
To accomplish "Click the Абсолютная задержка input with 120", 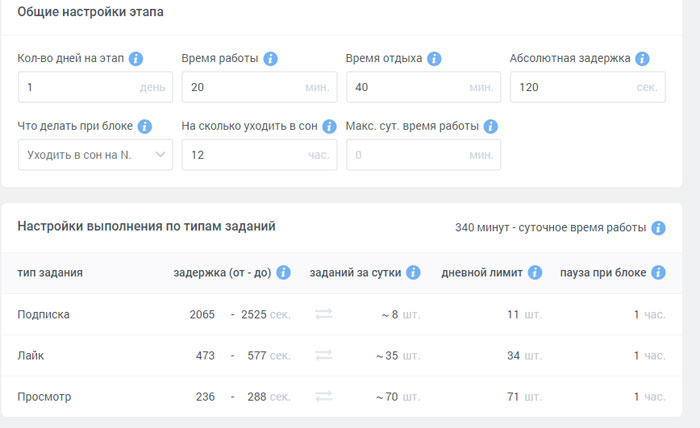I will tap(588, 87).
